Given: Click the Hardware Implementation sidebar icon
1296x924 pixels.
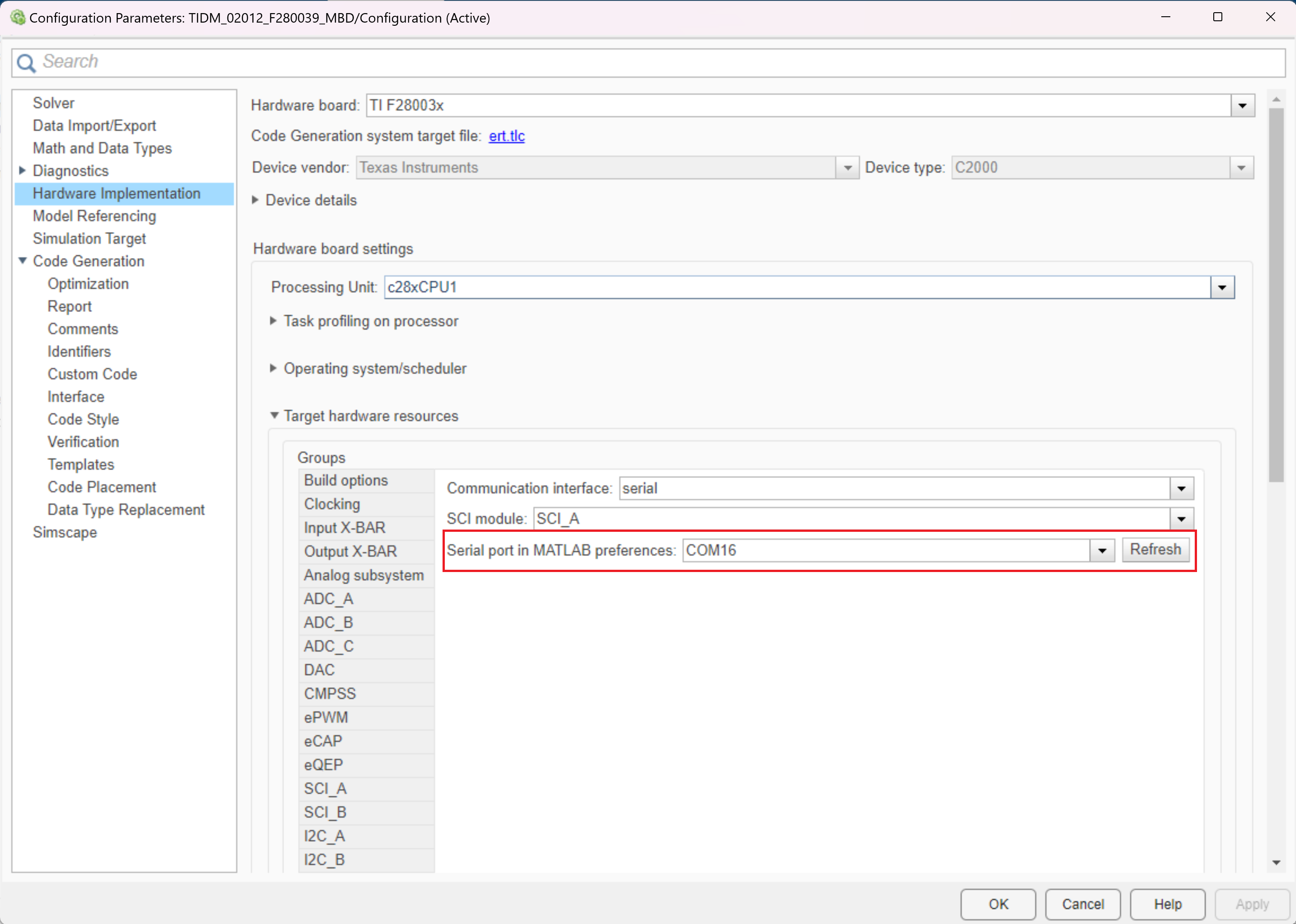Looking at the screenshot, I should tap(118, 193).
